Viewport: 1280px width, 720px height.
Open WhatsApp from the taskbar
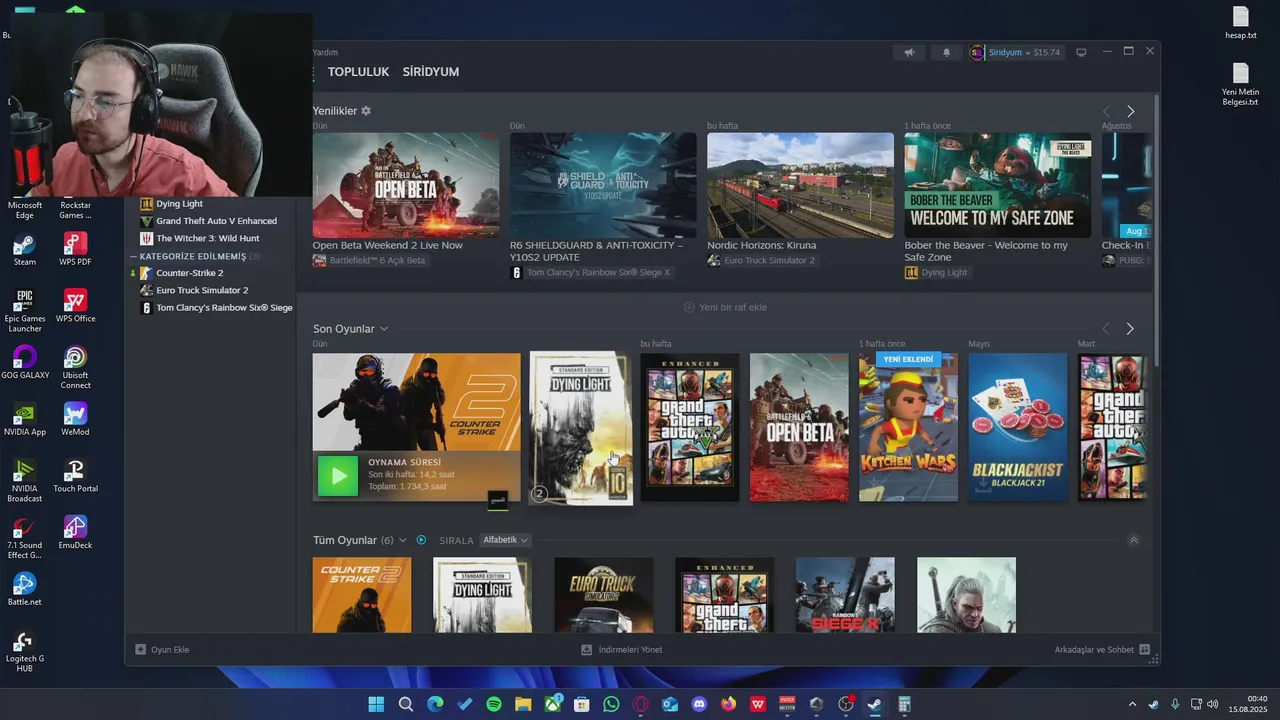611,704
